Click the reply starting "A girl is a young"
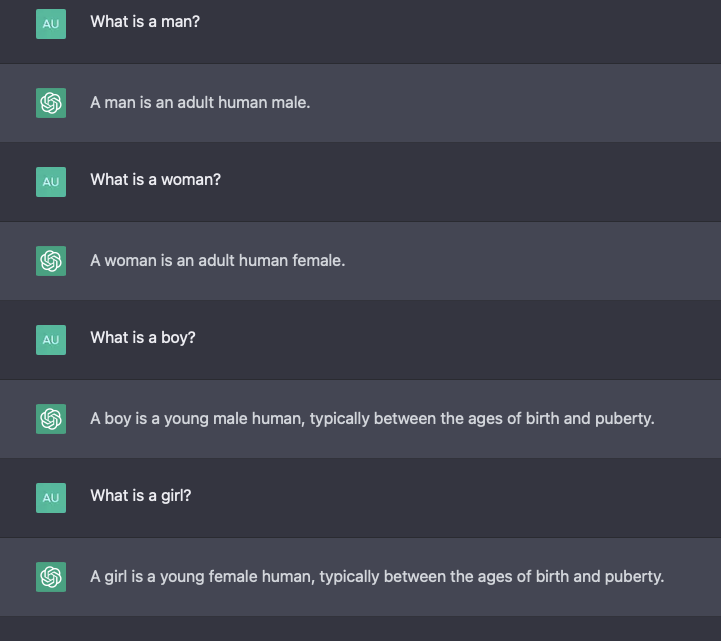This screenshot has height=641, width=721. coord(377,576)
